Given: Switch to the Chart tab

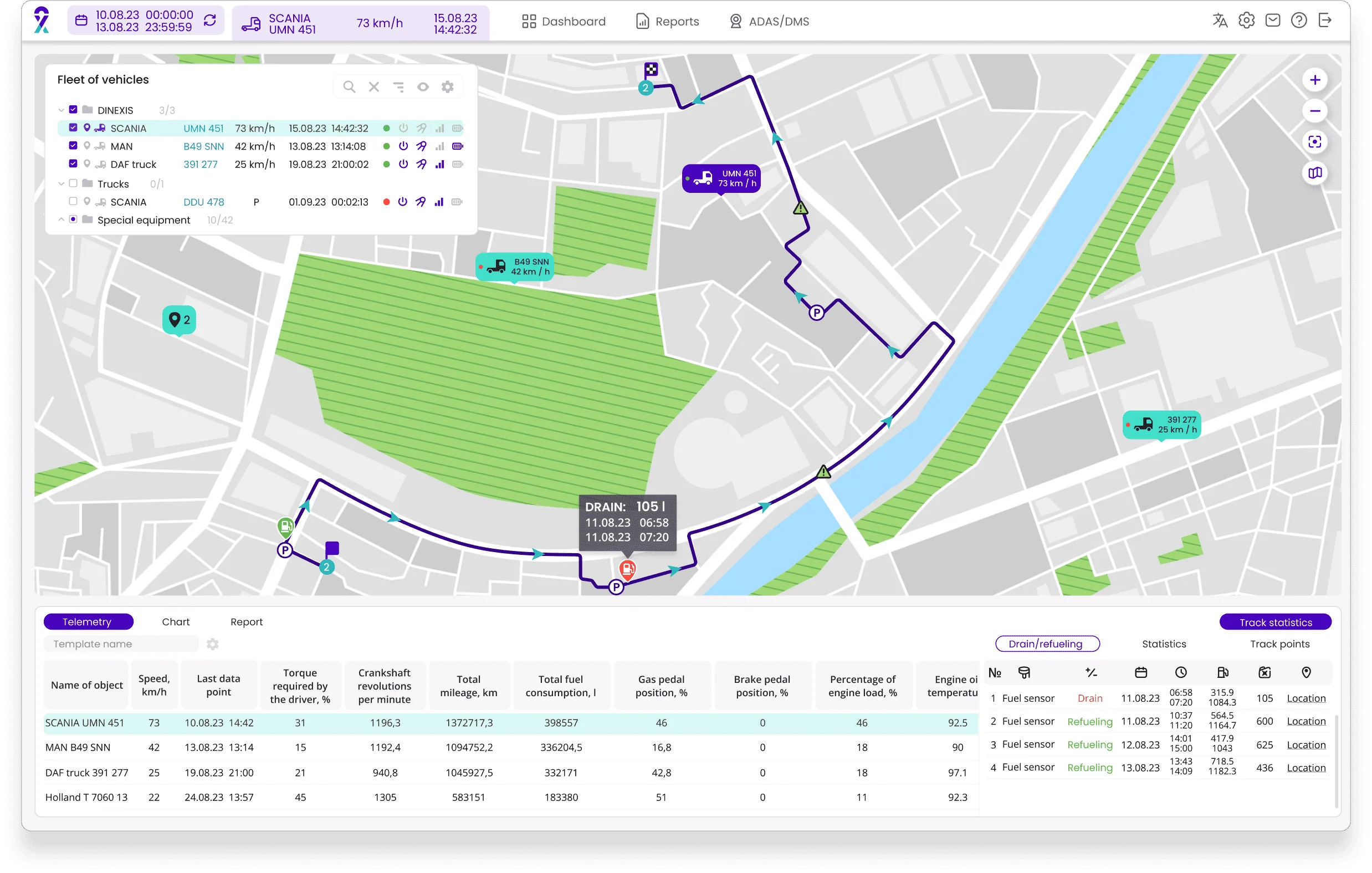Looking at the screenshot, I should click(x=176, y=622).
